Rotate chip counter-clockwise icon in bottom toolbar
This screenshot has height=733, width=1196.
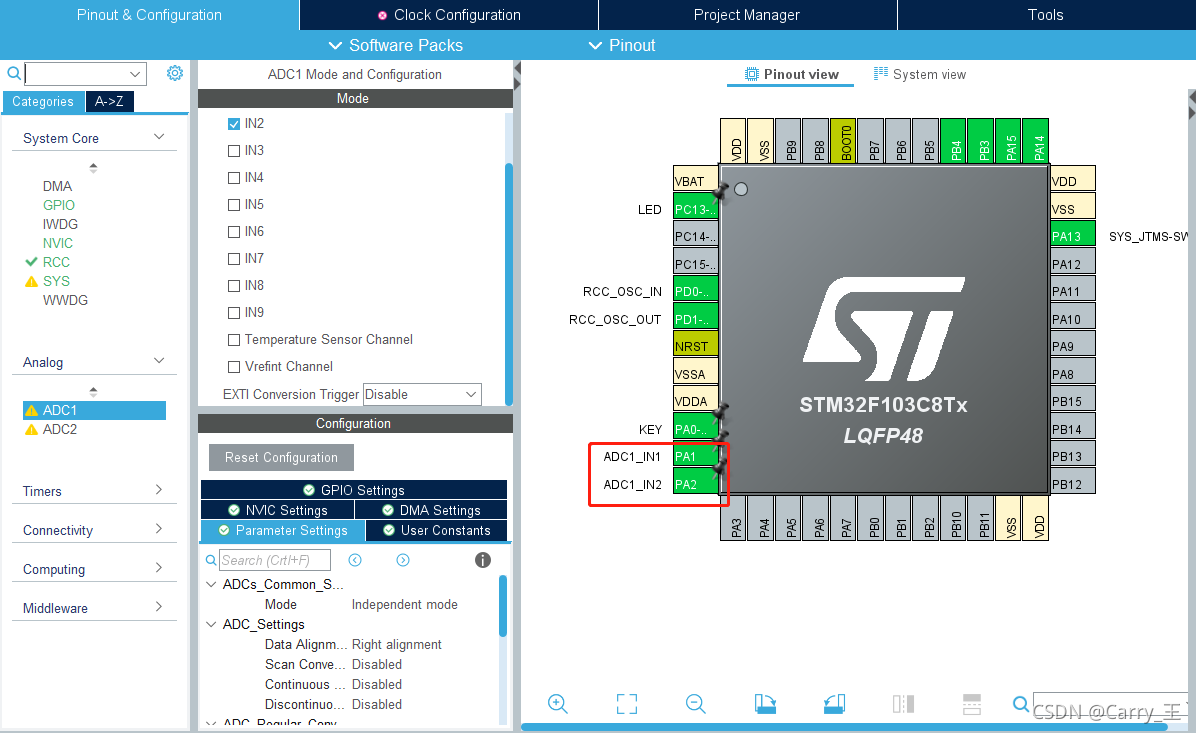(834, 703)
